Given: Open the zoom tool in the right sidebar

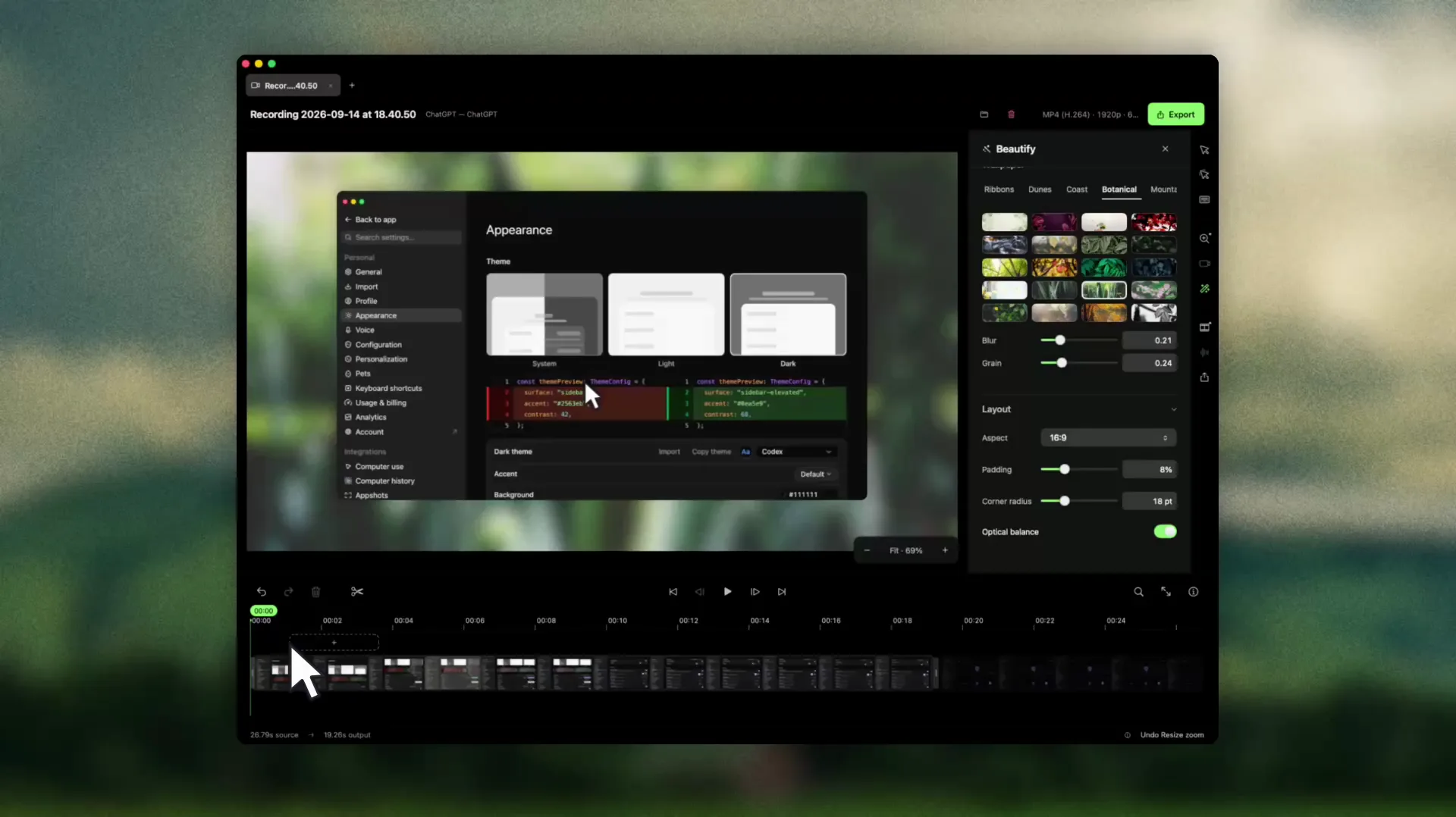Looking at the screenshot, I should pyautogui.click(x=1204, y=238).
